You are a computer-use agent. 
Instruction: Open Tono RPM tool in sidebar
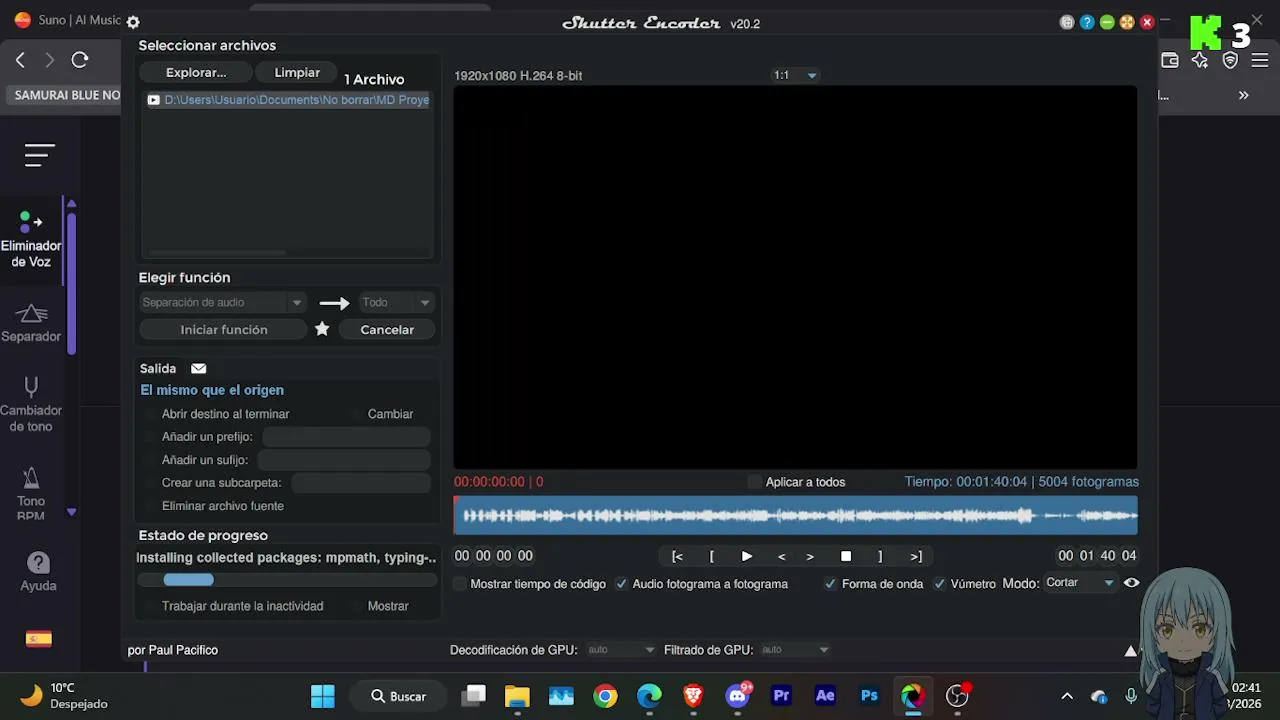[31, 493]
